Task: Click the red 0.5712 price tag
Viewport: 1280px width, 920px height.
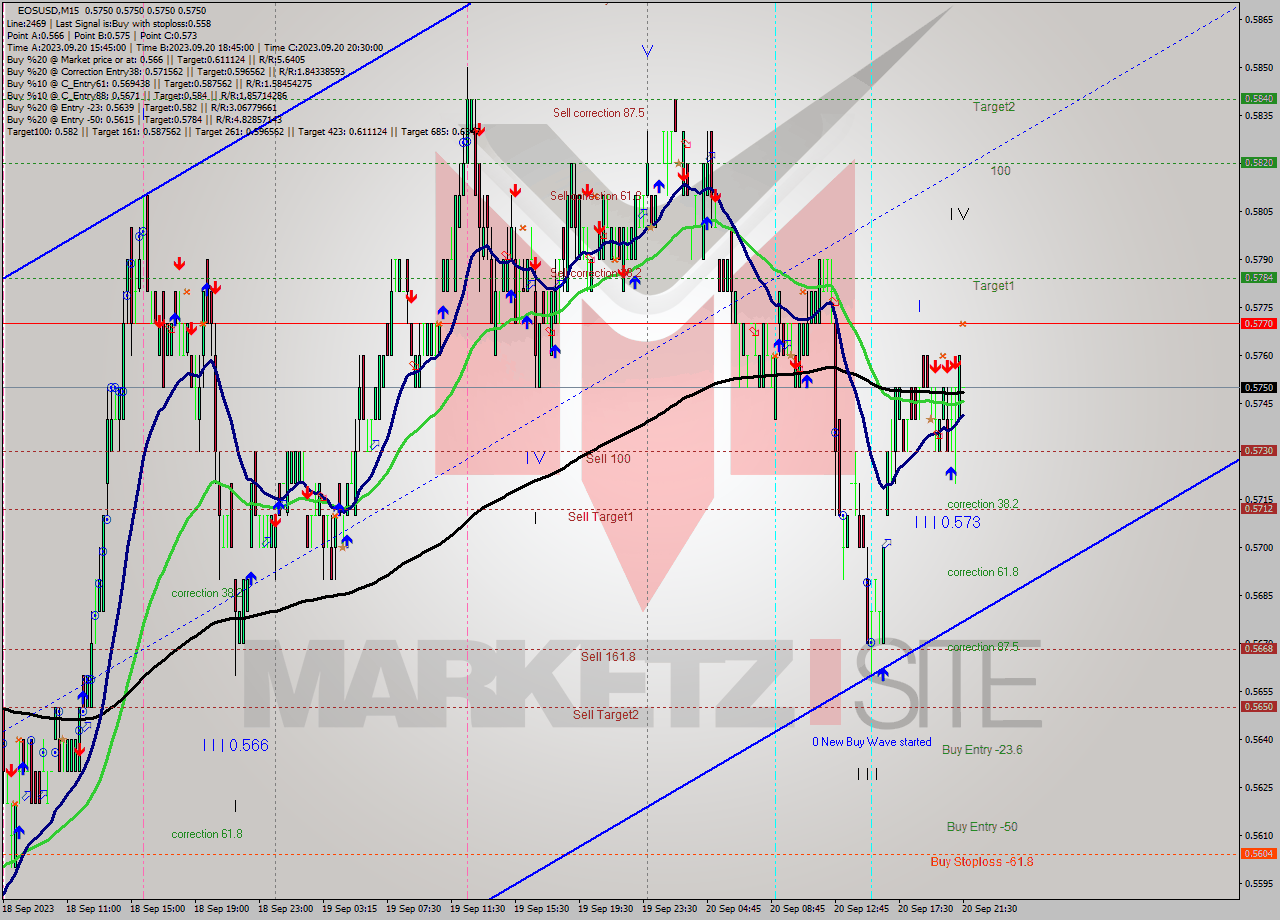Action: pos(1258,508)
